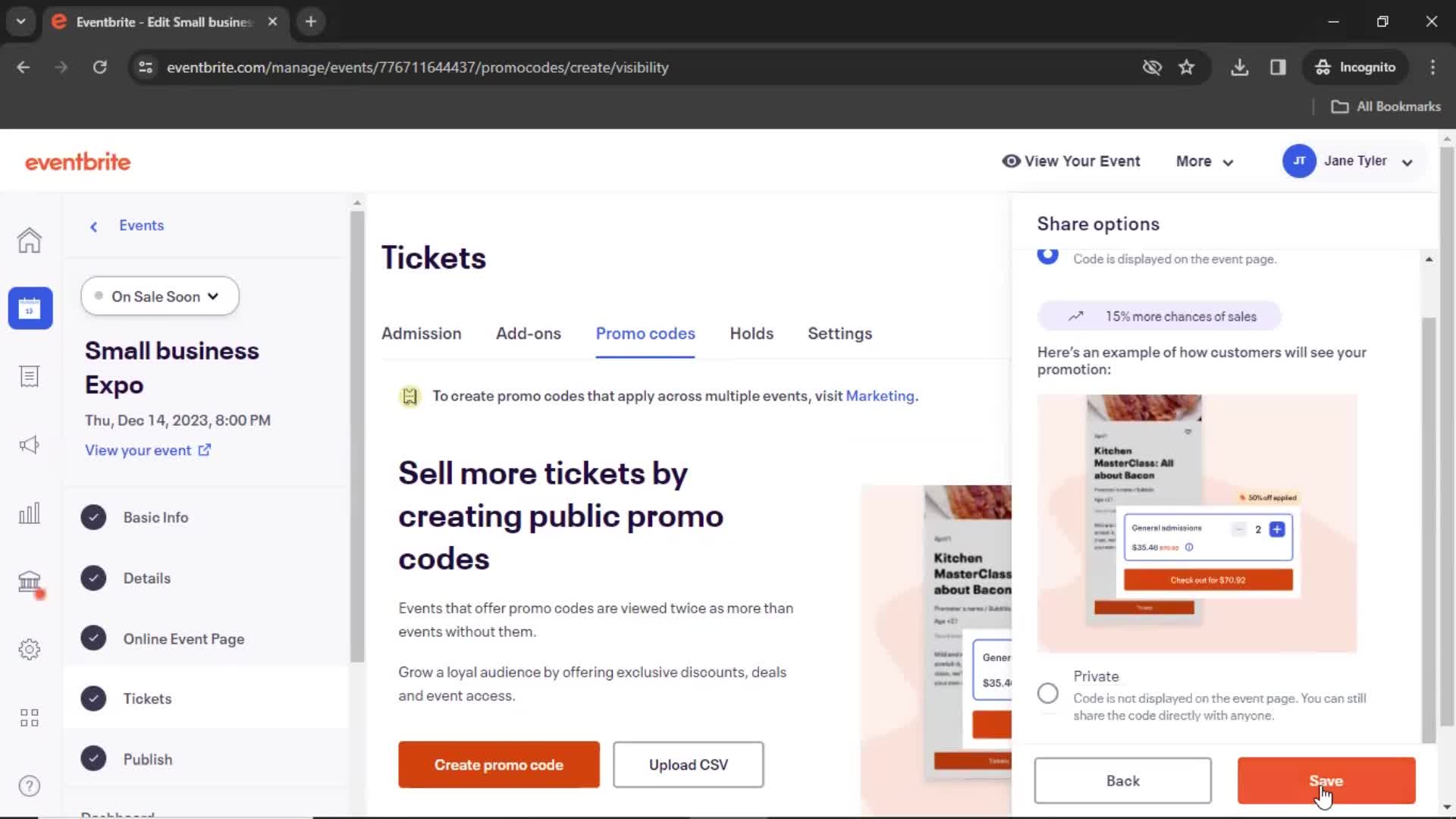Switch to the Admission tickets tab
The width and height of the screenshot is (1456, 819).
tap(421, 333)
